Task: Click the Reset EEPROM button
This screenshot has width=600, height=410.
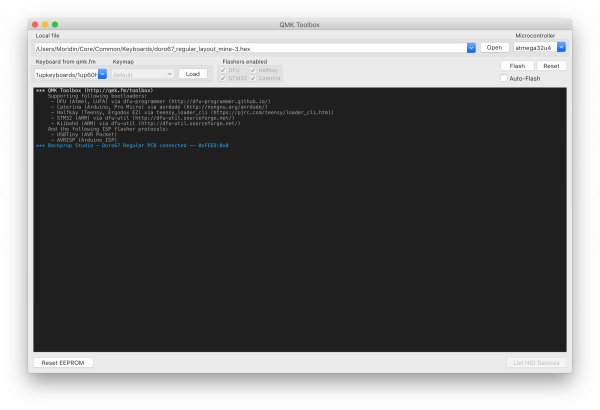Action: (x=63, y=363)
